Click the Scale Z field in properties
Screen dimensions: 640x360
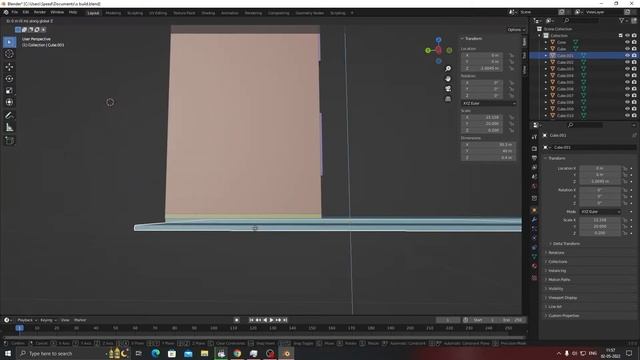[x=600, y=233]
